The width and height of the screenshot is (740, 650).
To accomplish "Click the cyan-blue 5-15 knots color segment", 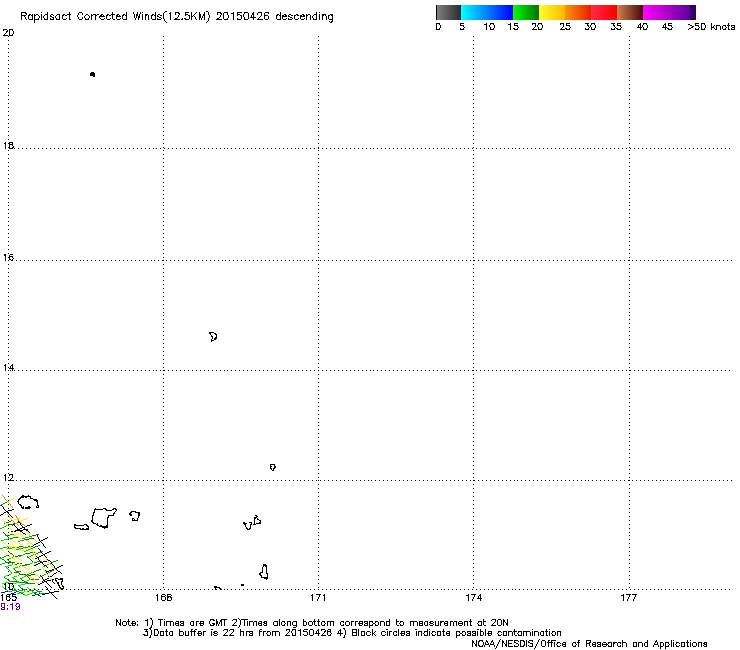I will pyautogui.click(x=487, y=12).
